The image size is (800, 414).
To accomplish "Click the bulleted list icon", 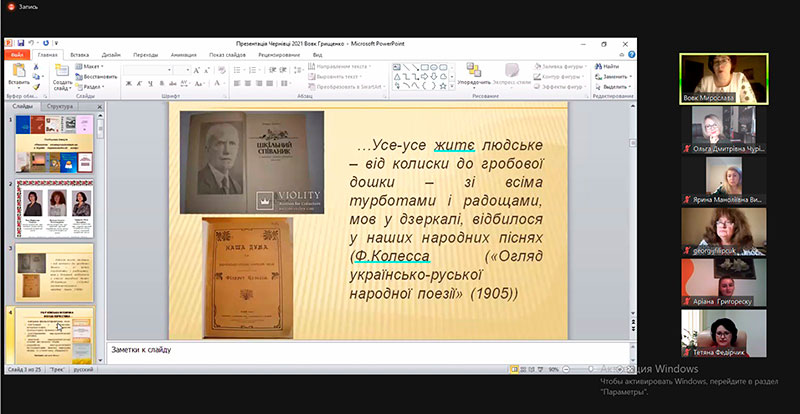I will pos(238,70).
